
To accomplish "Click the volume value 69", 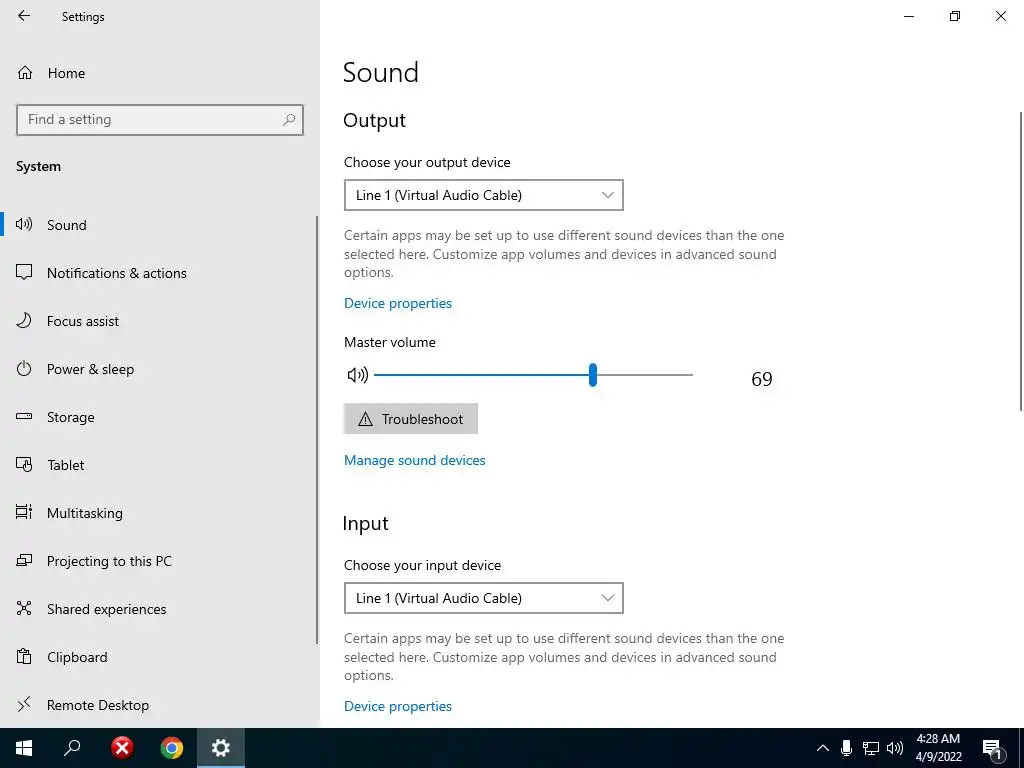I will [x=761, y=379].
